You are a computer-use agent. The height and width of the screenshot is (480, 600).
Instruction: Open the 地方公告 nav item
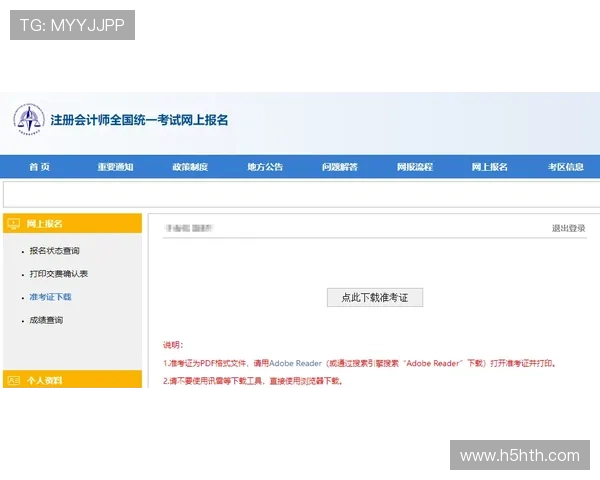click(265, 167)
